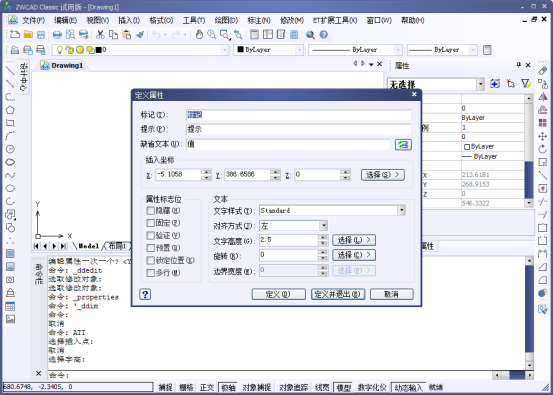553x395 pixels.
Task: Check the 多行 (multiline) option
Action: [151, 273]
